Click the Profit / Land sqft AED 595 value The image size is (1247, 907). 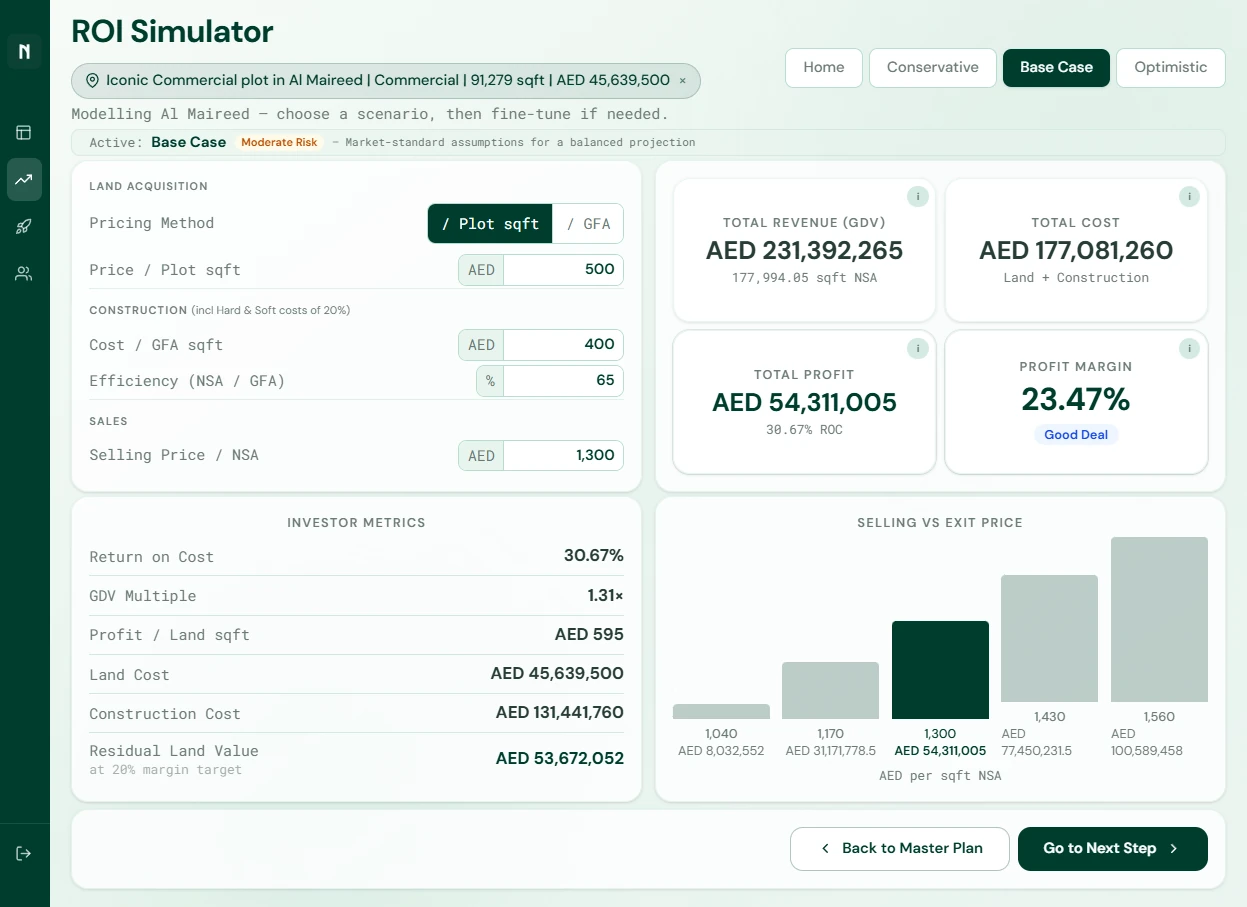tap(589, 635)
